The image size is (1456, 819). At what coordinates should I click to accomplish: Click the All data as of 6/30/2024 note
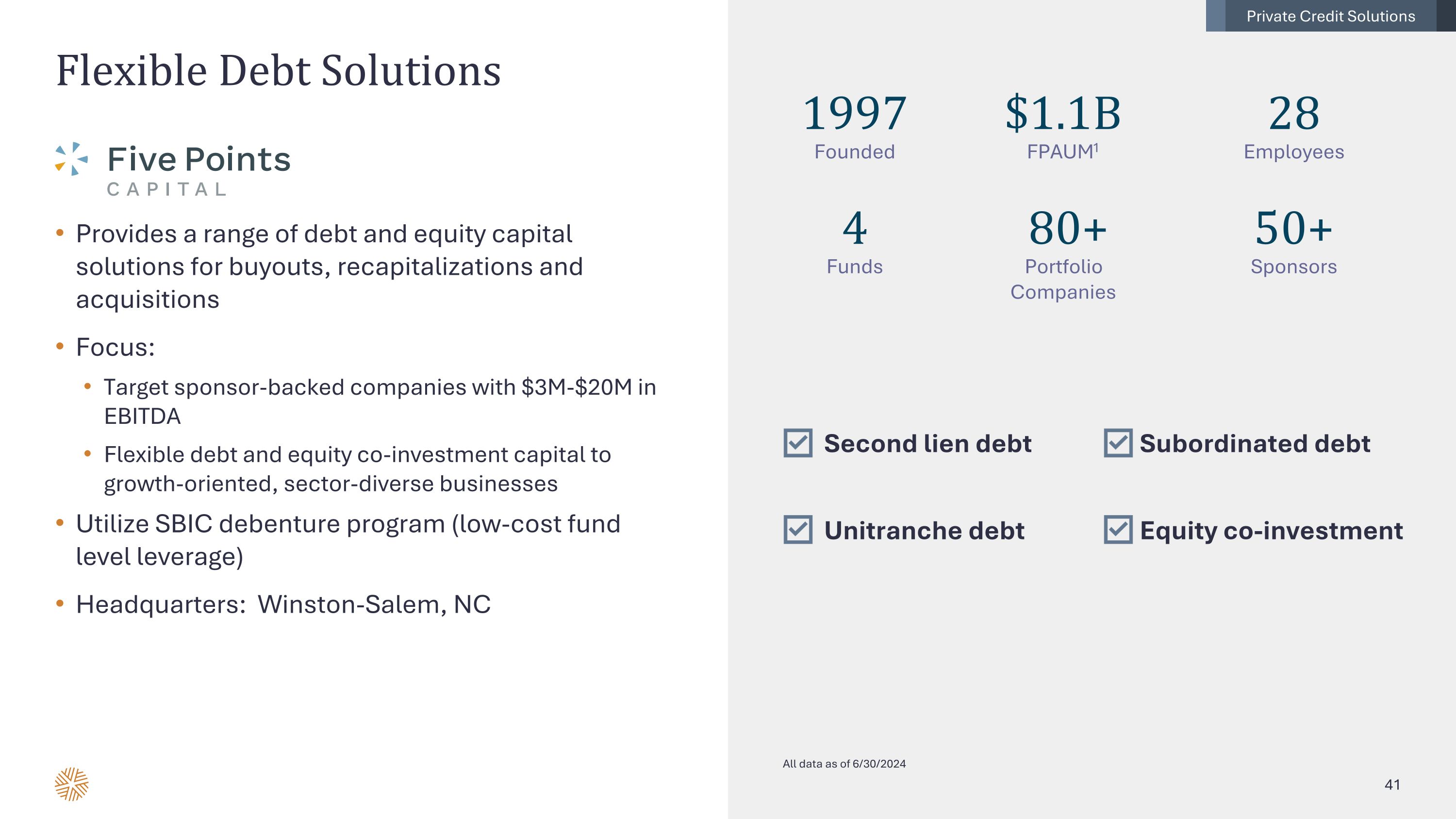[x=844, y=764]
